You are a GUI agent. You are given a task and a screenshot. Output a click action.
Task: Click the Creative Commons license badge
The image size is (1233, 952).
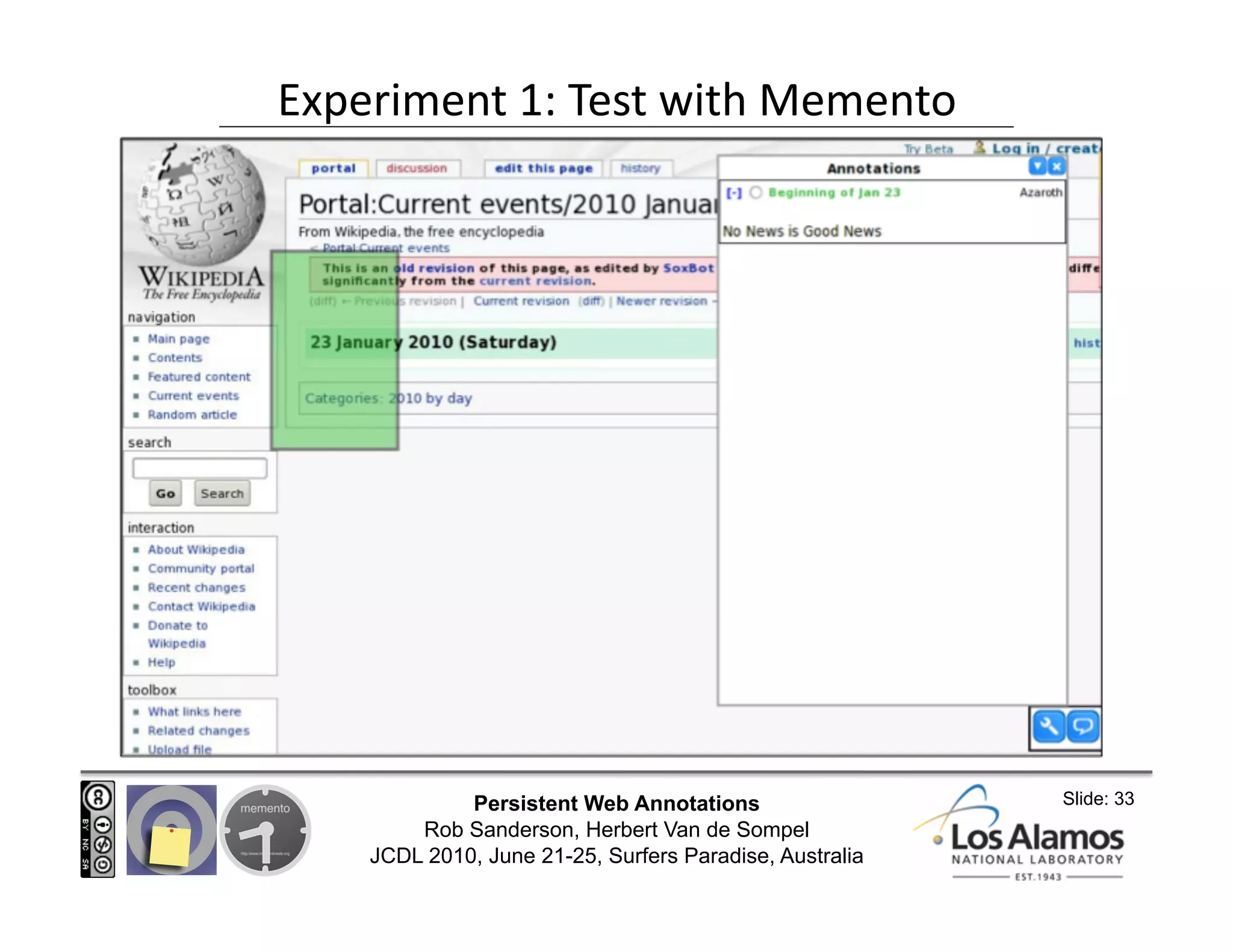tap(98, 829)
